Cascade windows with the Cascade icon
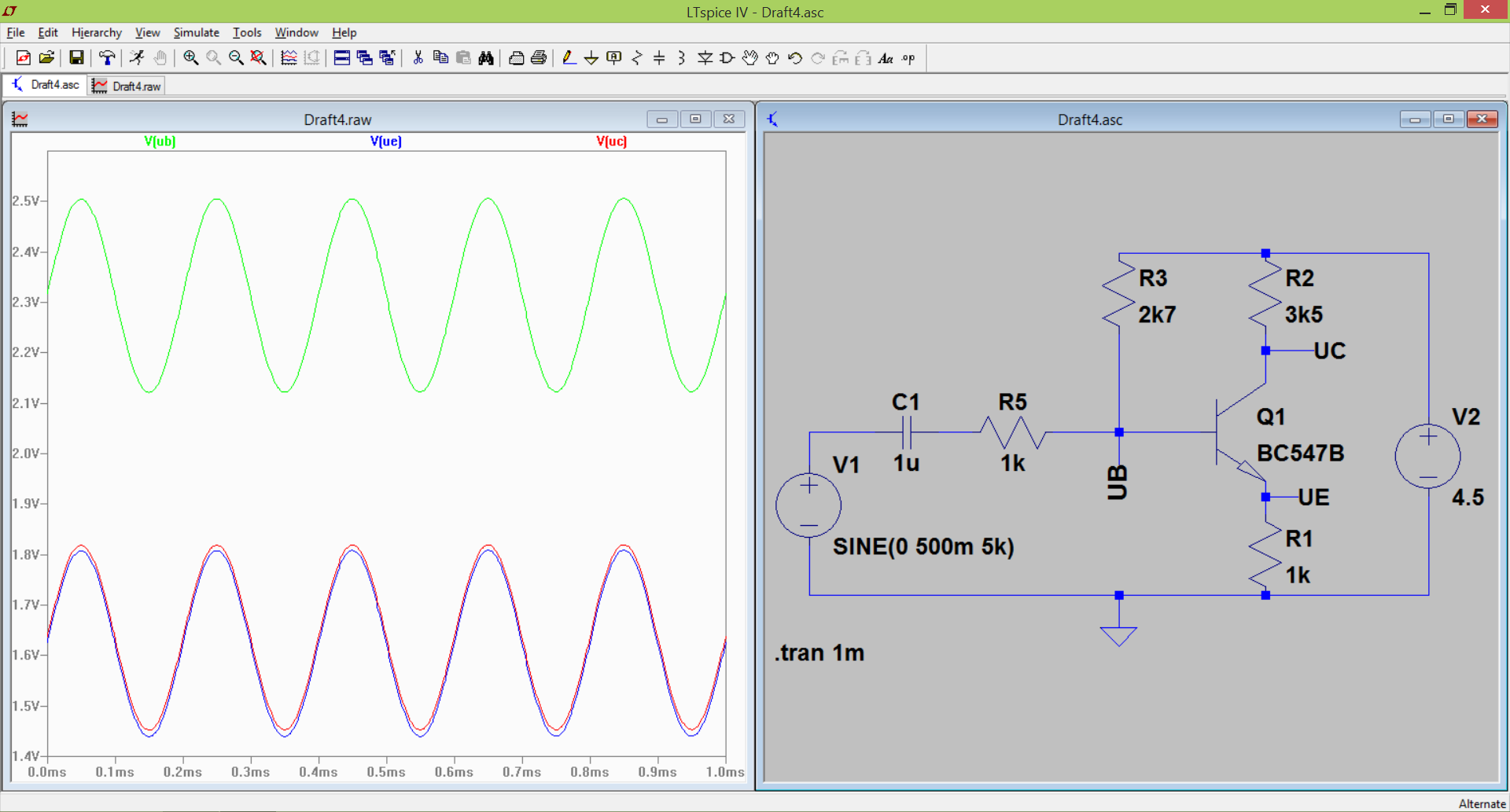 click(x=364, y=57)
